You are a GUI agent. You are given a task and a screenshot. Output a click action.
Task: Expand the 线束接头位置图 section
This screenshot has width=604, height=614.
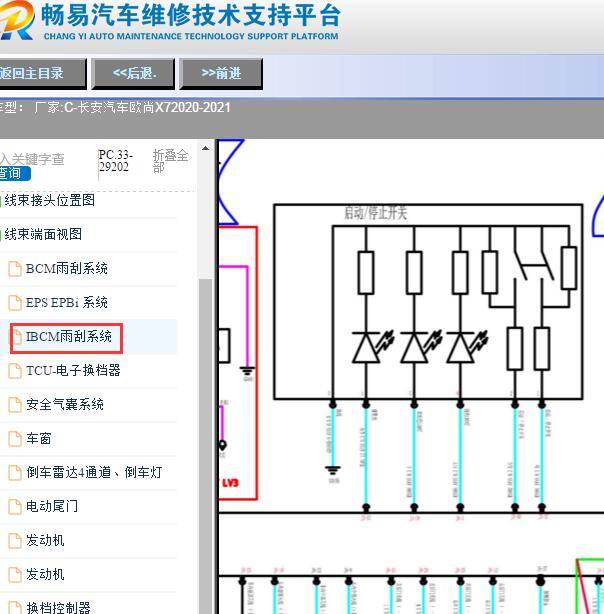pos(50,200)
